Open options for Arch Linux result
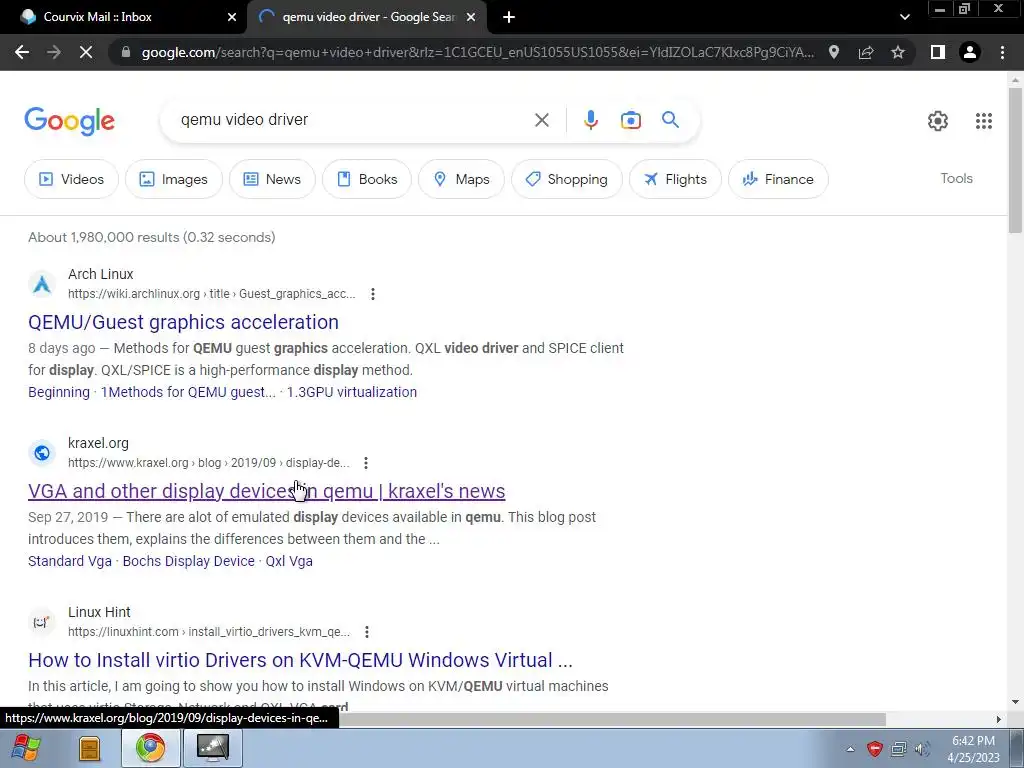This screenshot has width=1024, height=768. point(373,294)
